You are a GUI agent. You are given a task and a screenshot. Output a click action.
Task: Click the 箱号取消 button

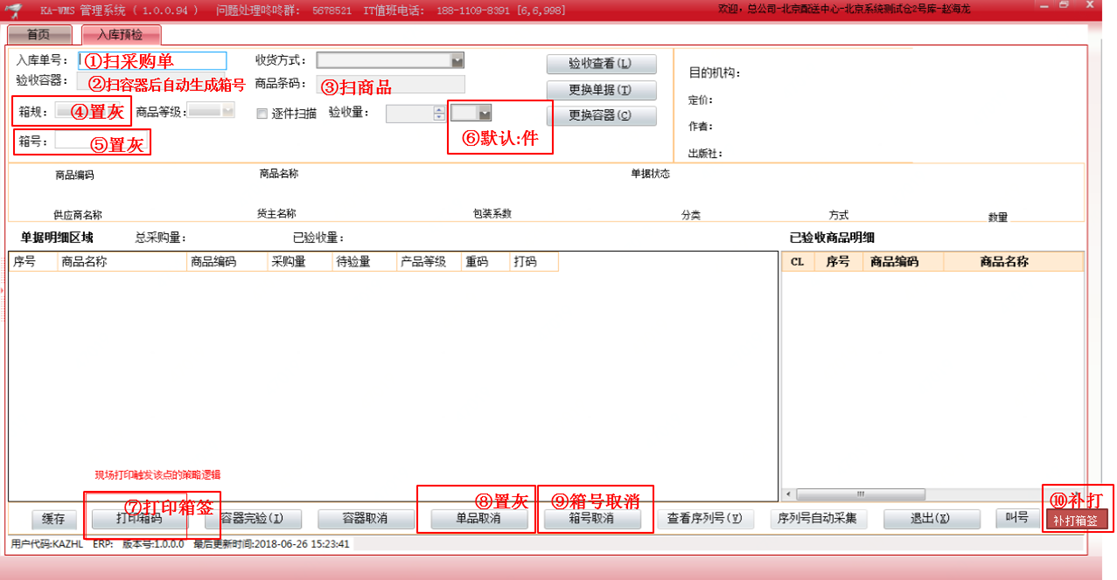coord(592,519)
